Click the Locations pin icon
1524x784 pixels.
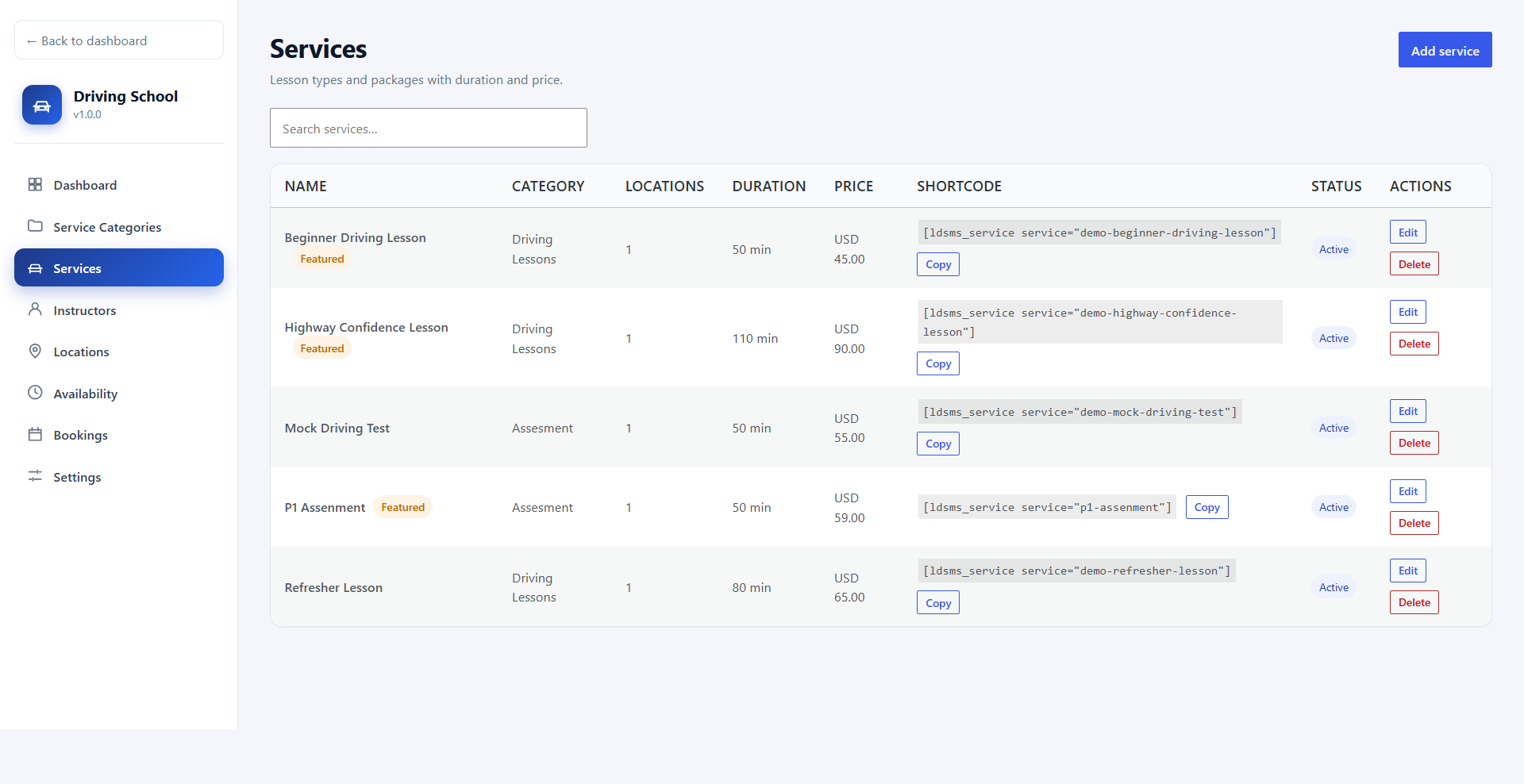point(35,351)
